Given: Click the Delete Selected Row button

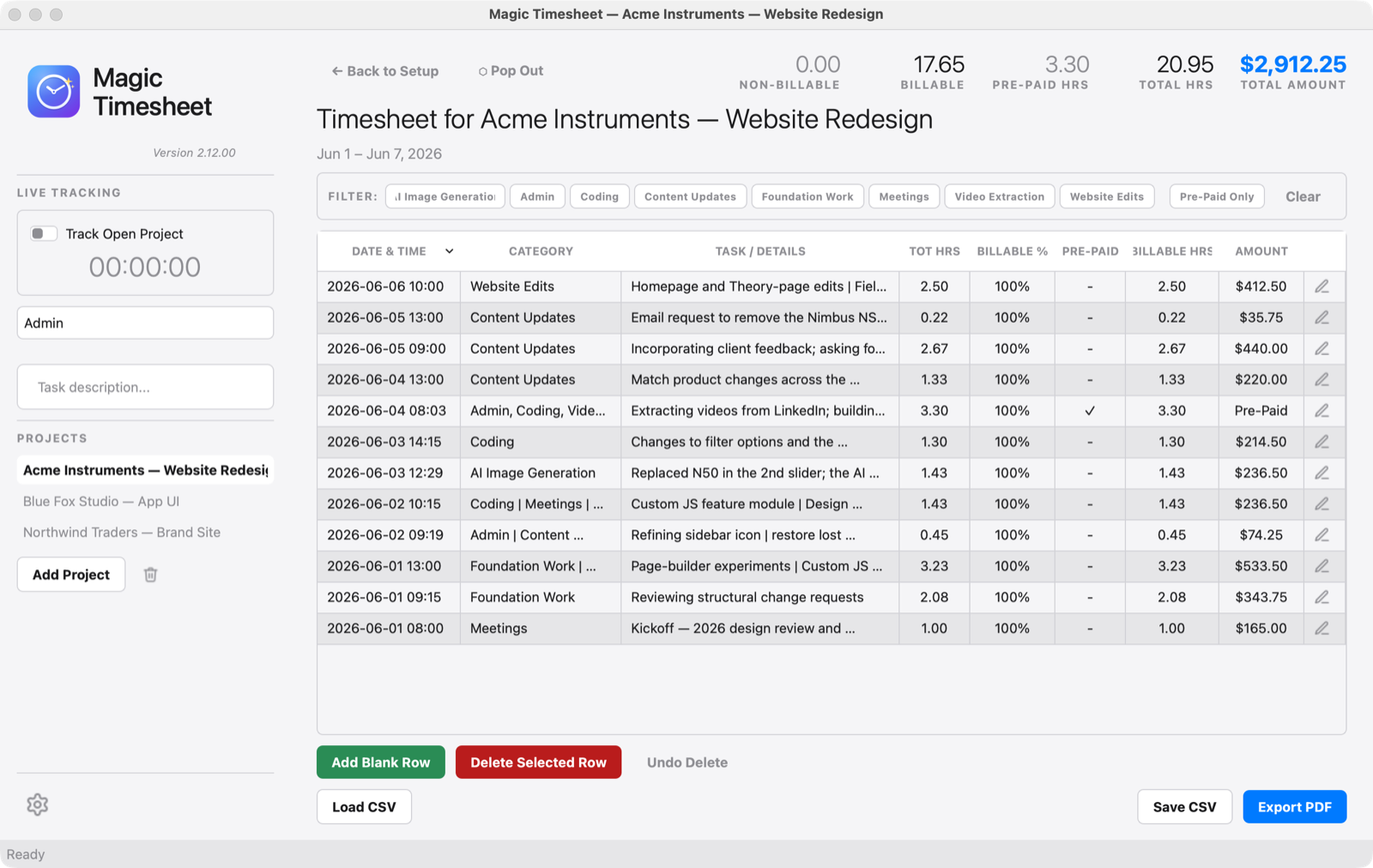Looking at the screenshot, I should [538, 763].
